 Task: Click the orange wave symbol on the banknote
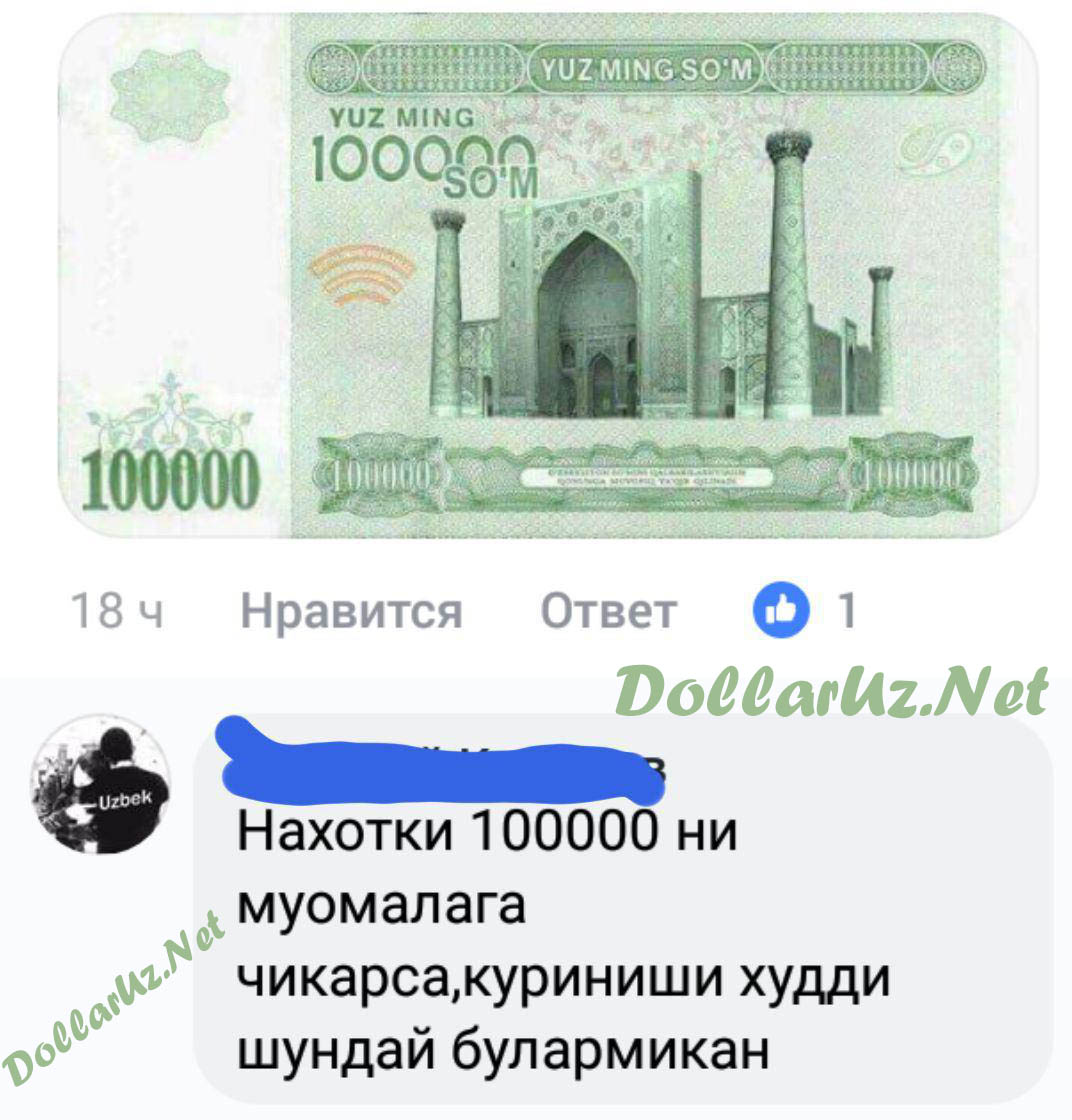tap(361, 275)
